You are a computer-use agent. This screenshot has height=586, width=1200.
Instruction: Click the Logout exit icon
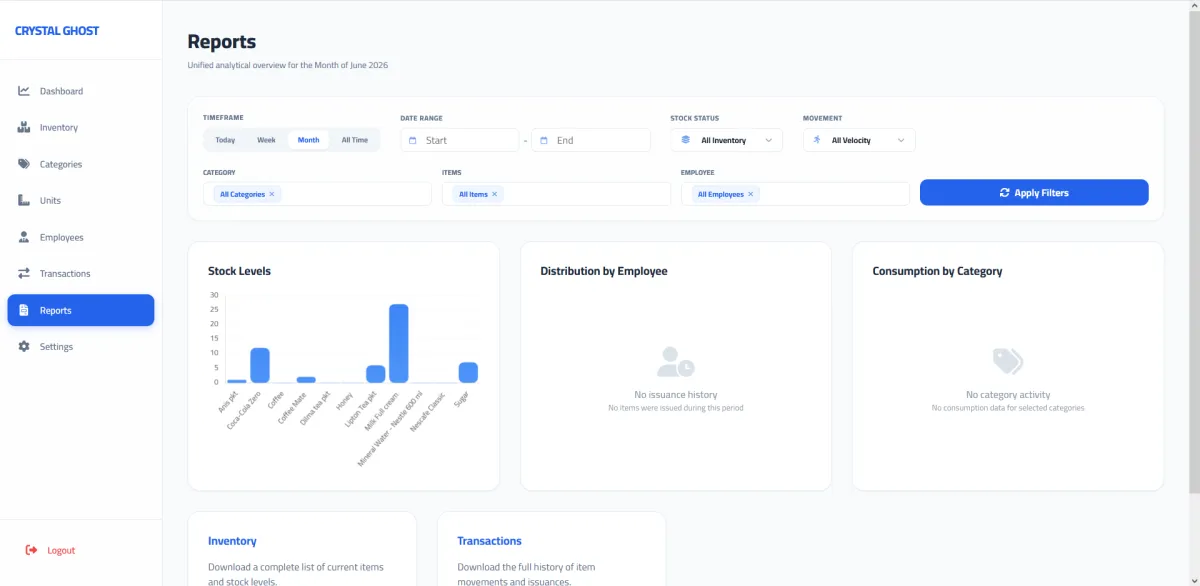(x=32, y=550)
